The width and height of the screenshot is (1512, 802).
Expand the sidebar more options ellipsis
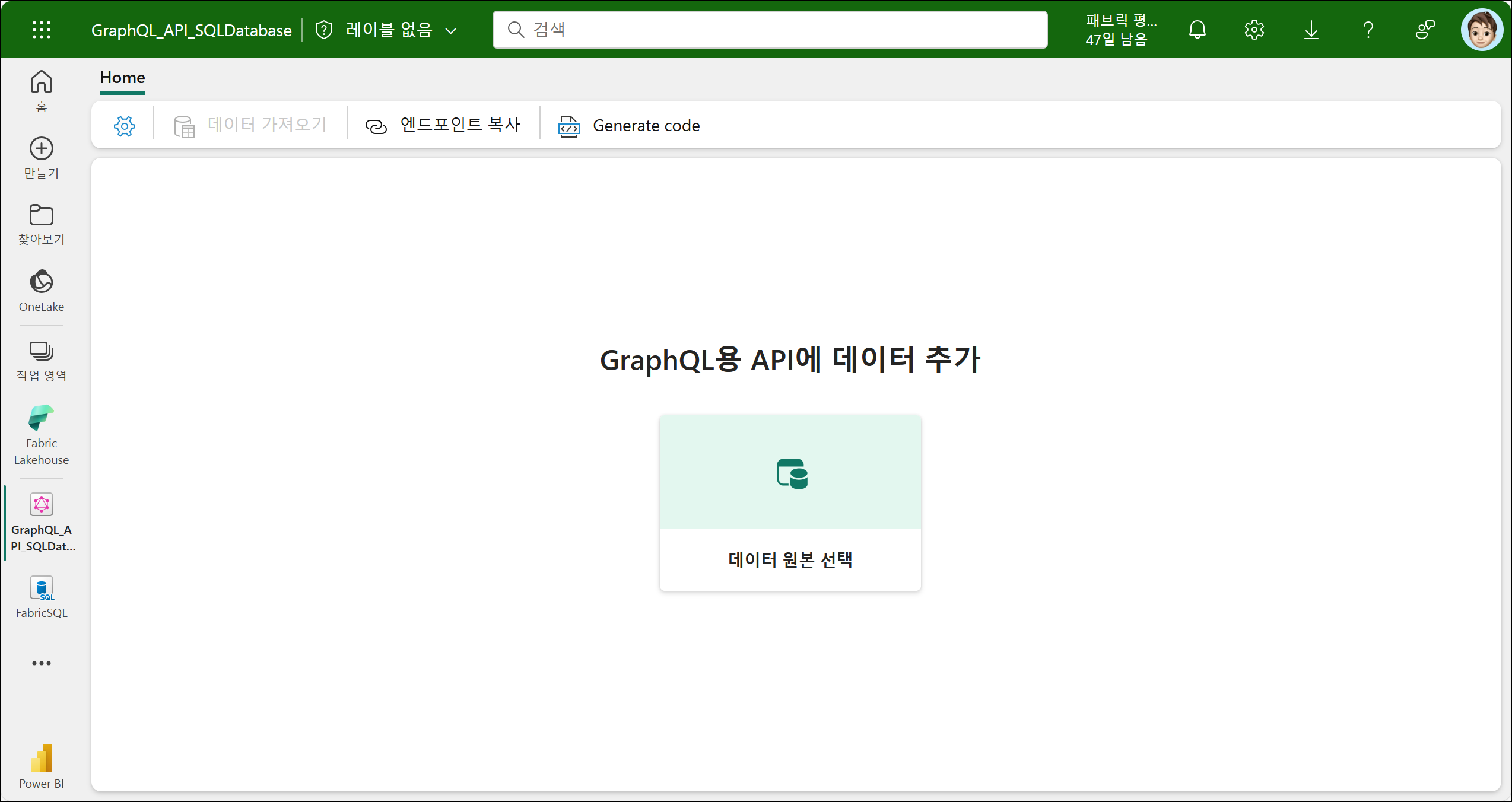[42, 663]
